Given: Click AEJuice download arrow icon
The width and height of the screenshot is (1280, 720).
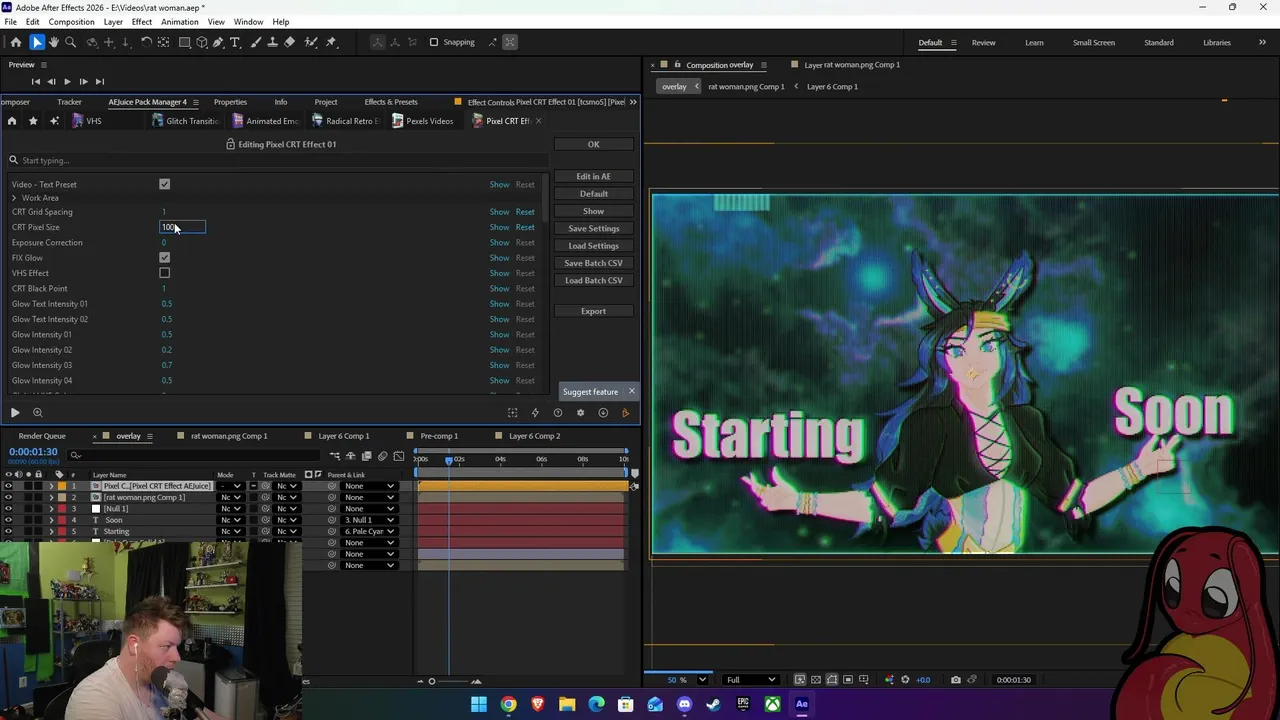Looking at the screenshot, I should (x=603, y=412).
